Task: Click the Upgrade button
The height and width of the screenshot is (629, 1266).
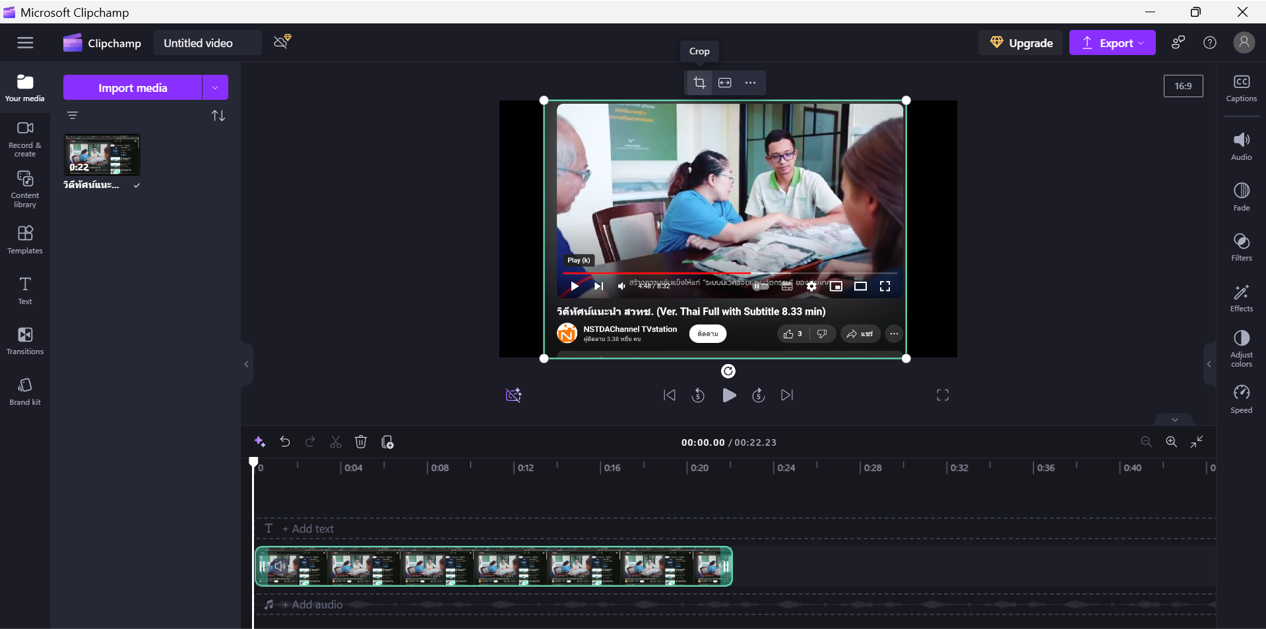Action: coord(1020,43)
